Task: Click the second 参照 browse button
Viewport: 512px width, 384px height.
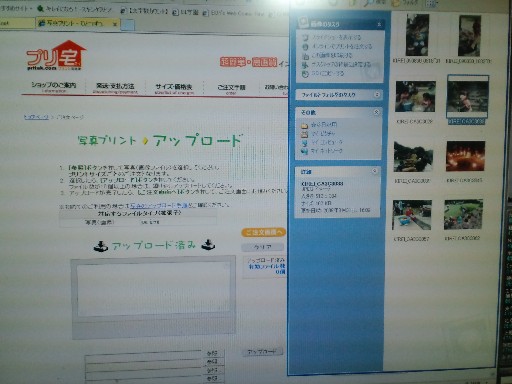Action: 213,361
